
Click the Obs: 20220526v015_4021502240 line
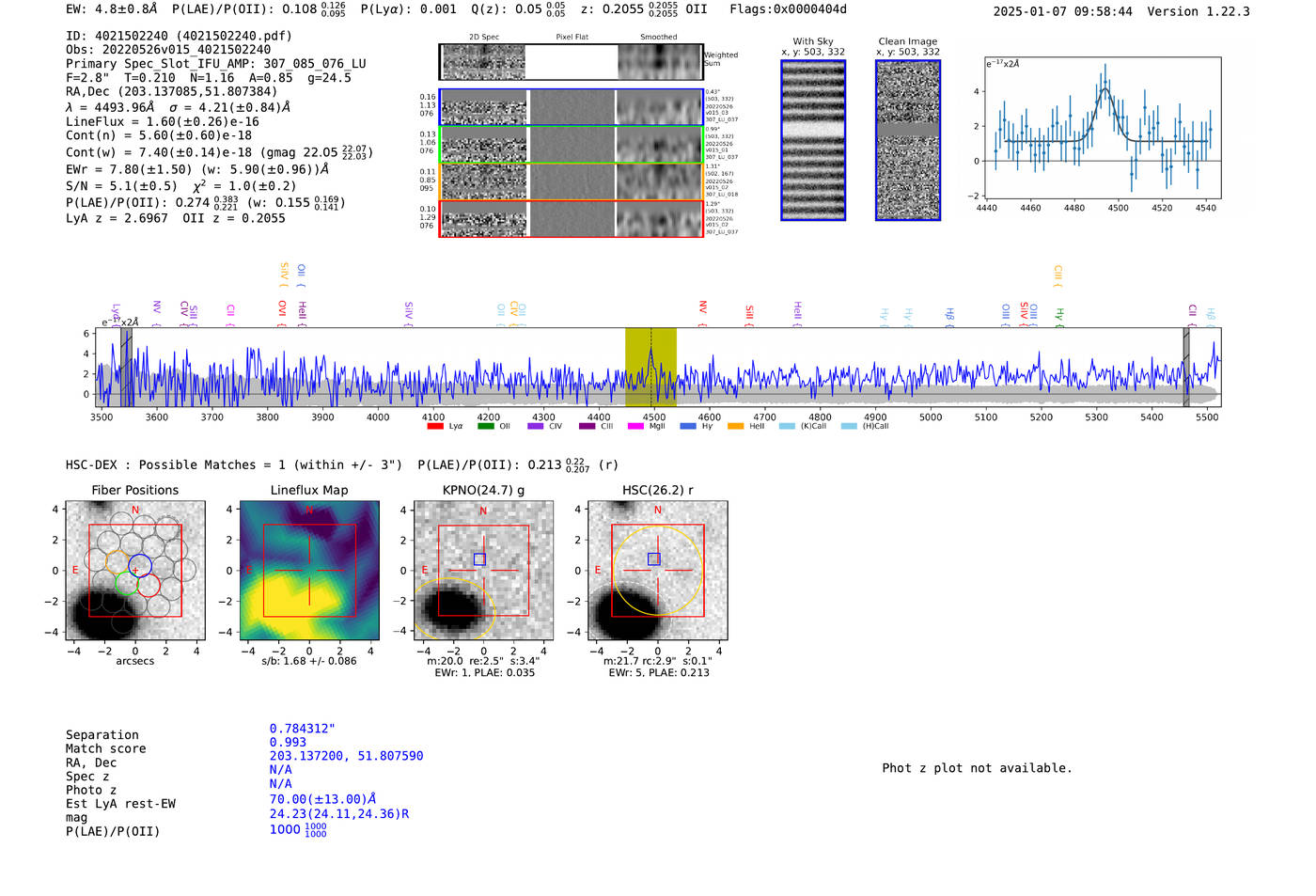(168, 50)
